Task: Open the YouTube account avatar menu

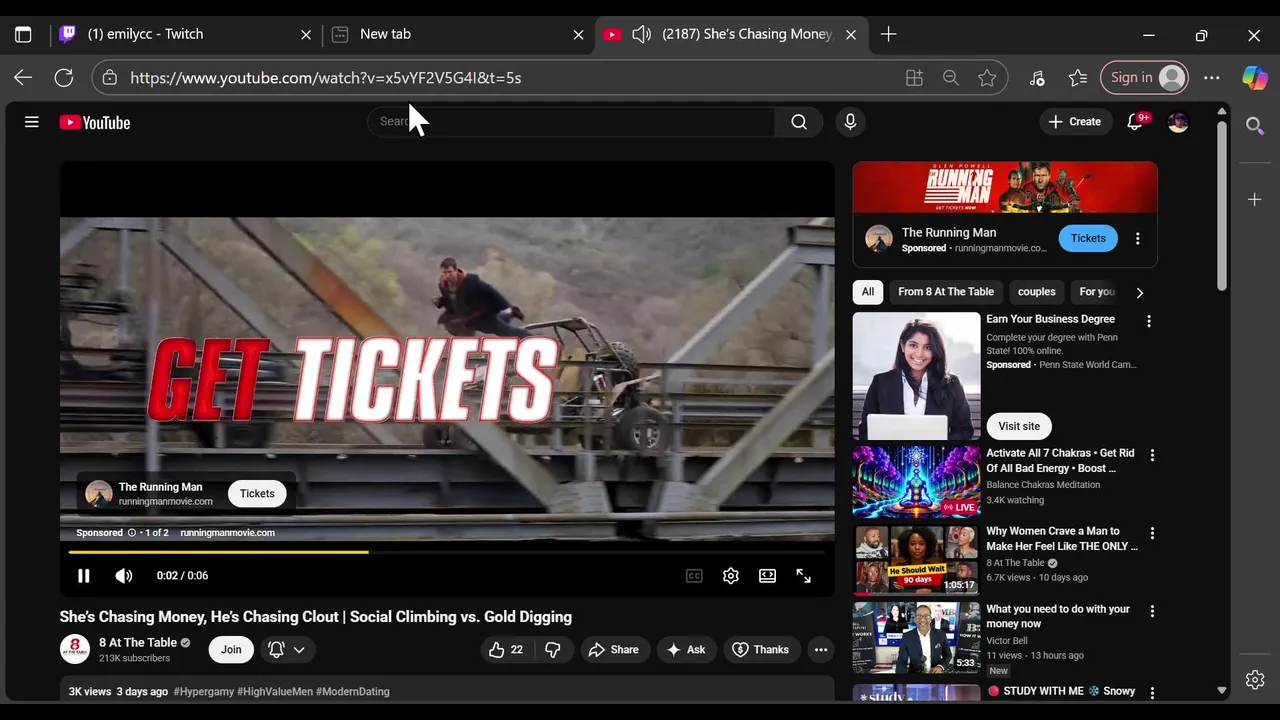Action: pos(1178,122)
